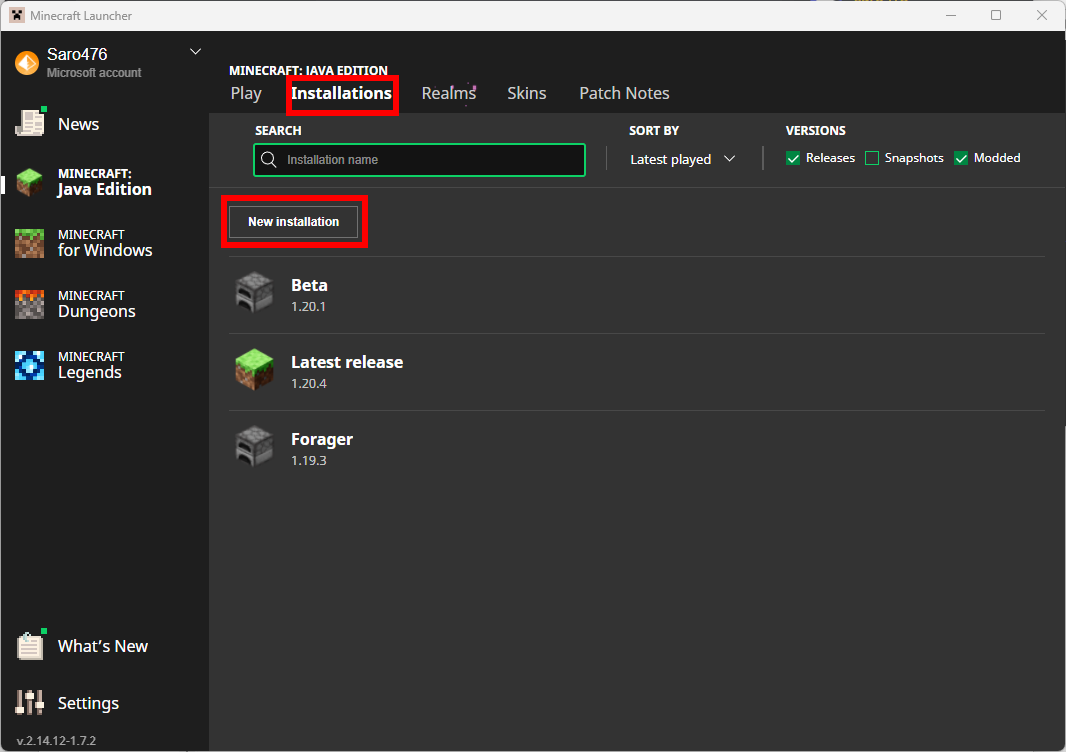Switch to the Play tab
Screen dimensions: 1066x752
point(246,93)
